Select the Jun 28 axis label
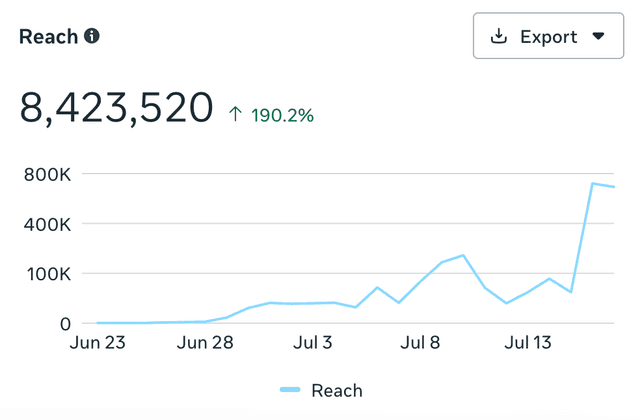 [x=205, y=344]
